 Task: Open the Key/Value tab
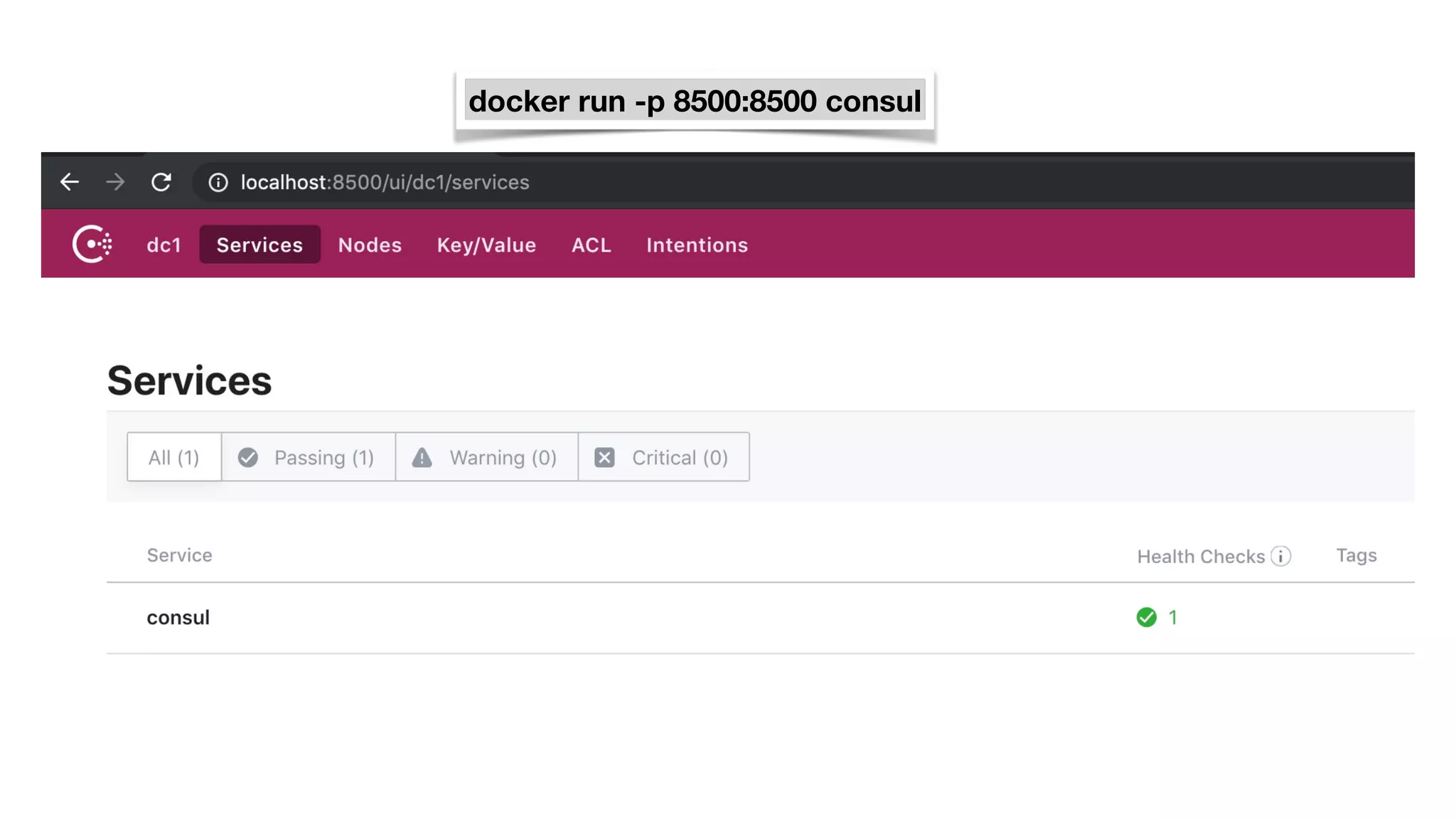click(486, 245)
